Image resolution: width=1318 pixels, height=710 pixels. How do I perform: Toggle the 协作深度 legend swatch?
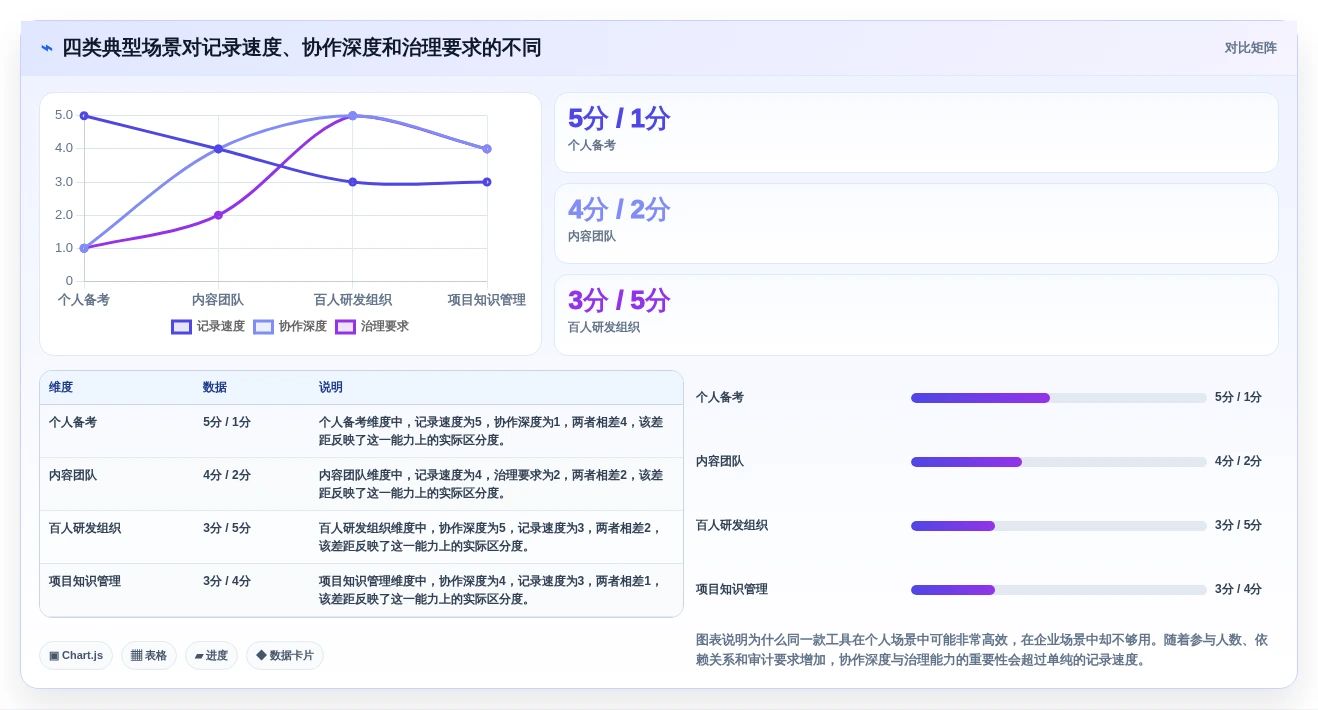[x=263, y=326]
